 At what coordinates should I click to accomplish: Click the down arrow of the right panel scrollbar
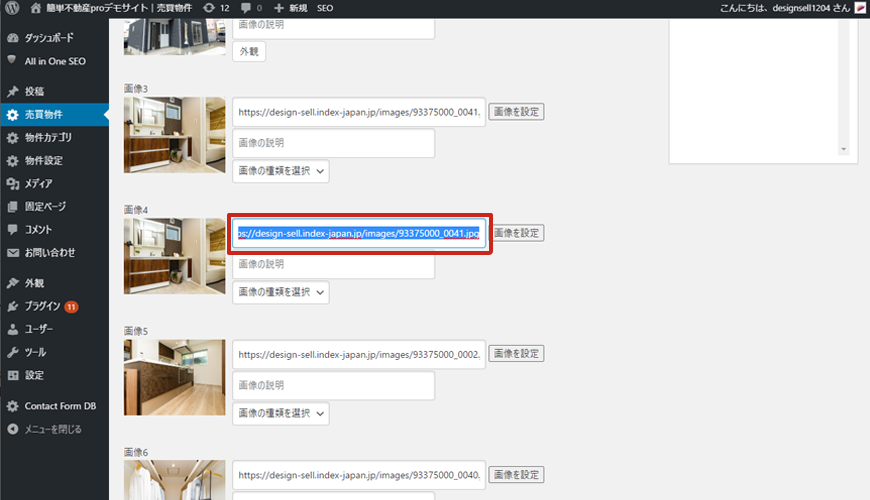(843, 149)
